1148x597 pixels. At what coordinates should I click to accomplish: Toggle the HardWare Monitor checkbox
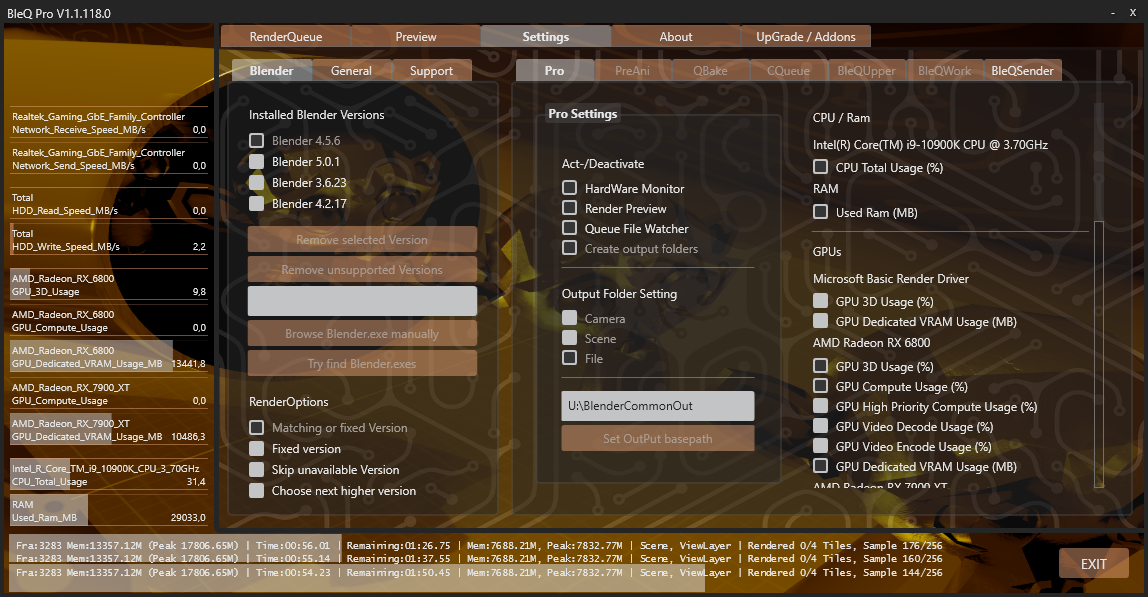coord(570,188)
